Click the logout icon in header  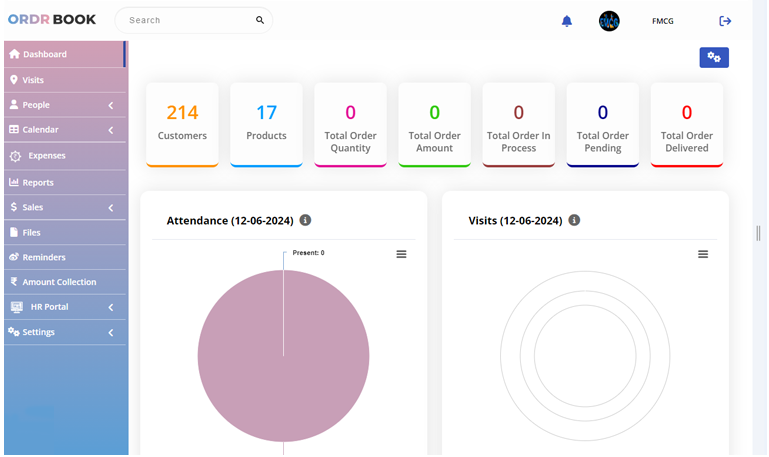tap(725, 21)
